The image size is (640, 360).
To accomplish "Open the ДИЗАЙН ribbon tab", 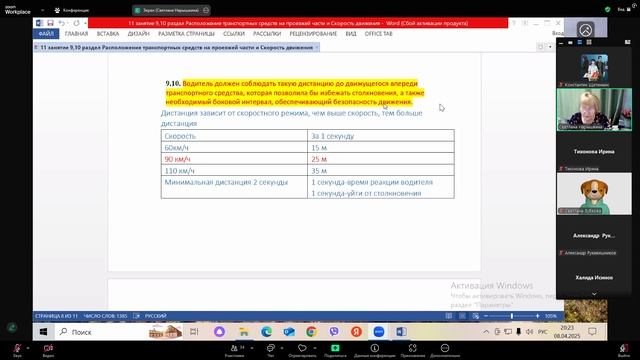I will coord(138,34).
